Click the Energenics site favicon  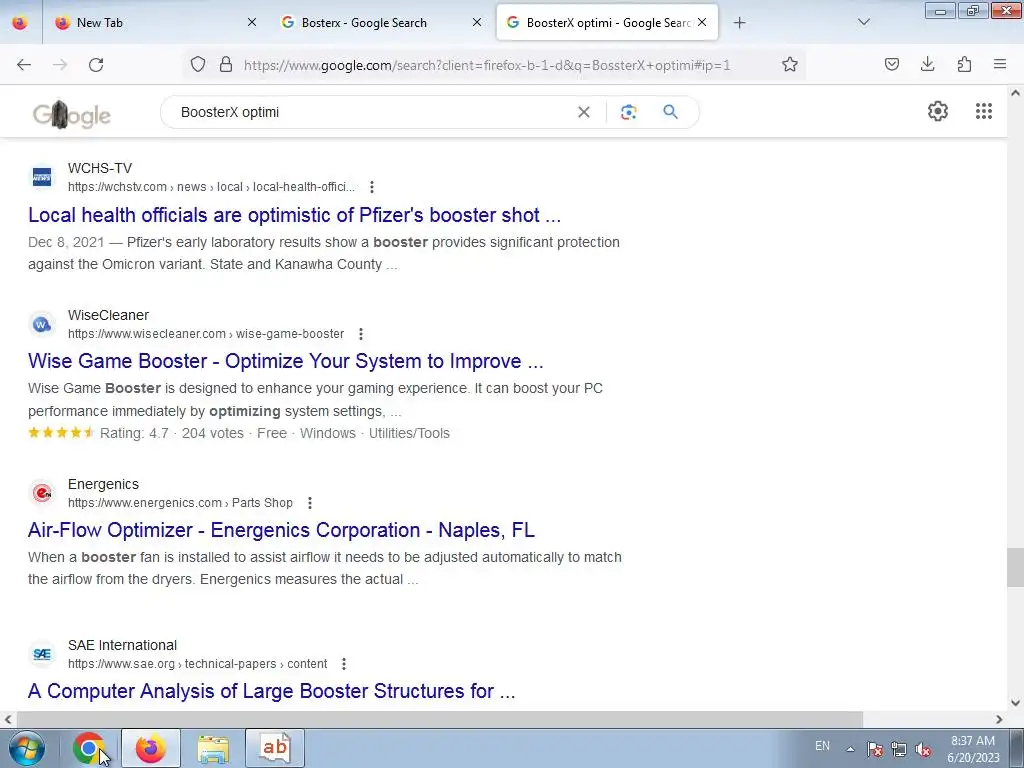(42, 493)
